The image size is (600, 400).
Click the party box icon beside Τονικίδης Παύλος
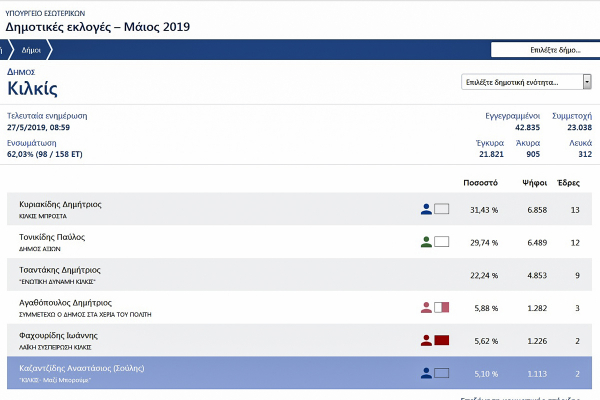click(442, 241)
